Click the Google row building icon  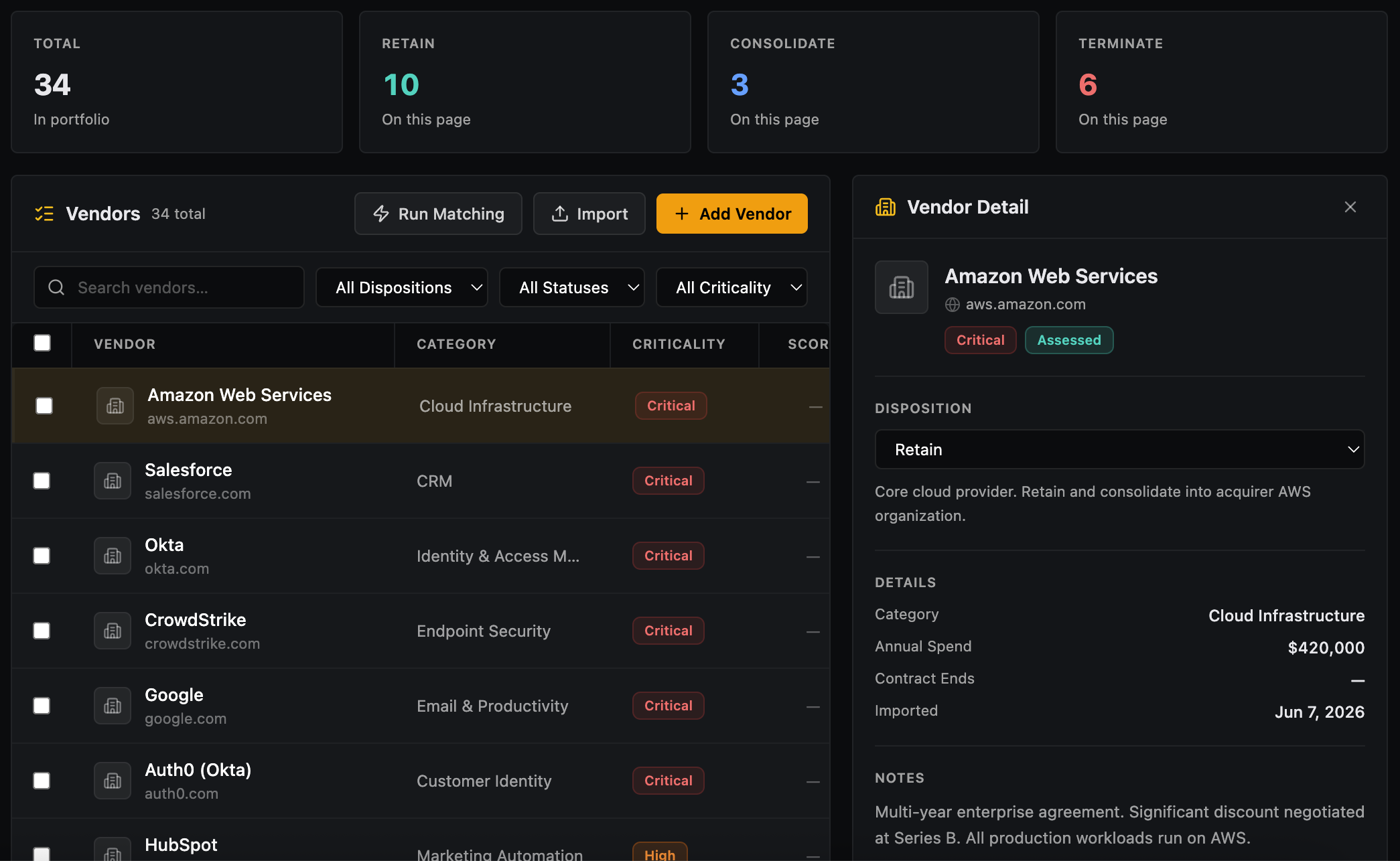[x=113, y=706]
